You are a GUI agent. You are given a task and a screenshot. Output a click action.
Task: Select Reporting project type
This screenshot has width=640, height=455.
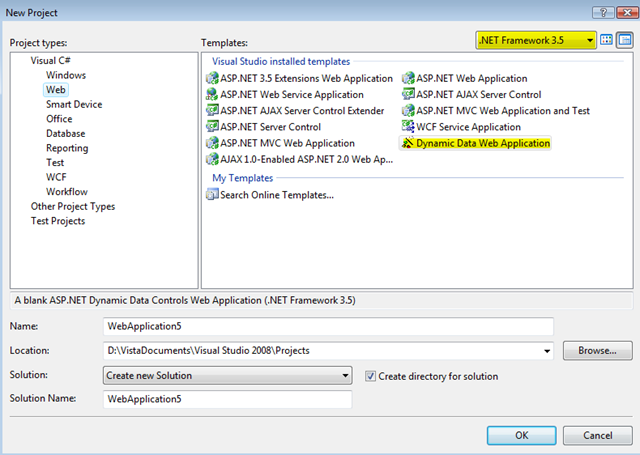(x=67, y=148)
